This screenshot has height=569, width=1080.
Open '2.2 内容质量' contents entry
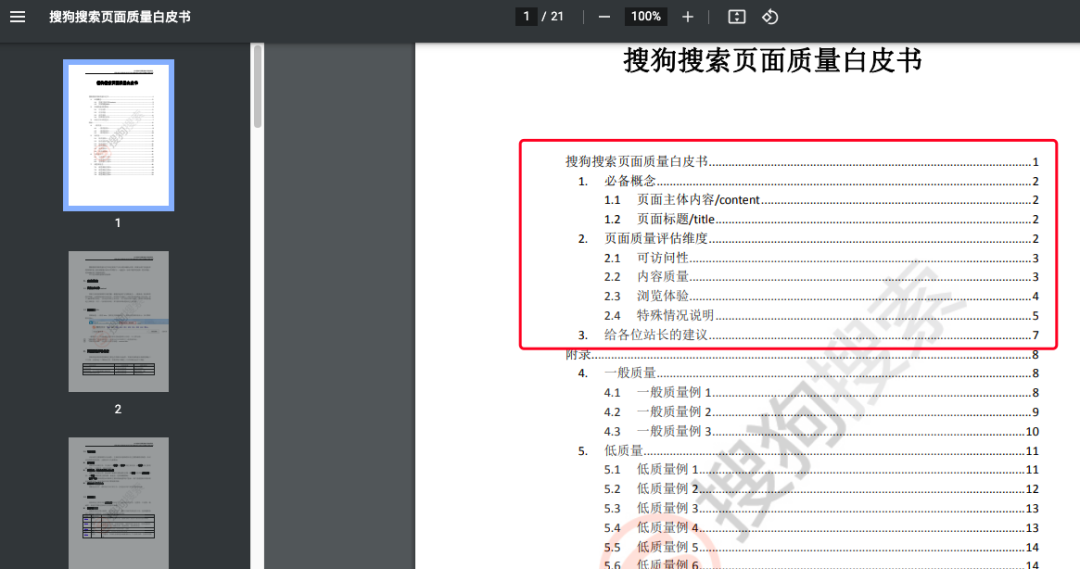coord(821,277)
